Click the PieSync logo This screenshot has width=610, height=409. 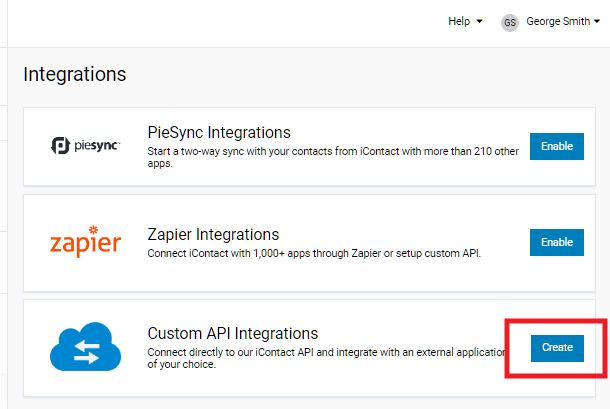pyautogui.click(x=86, y=146)
